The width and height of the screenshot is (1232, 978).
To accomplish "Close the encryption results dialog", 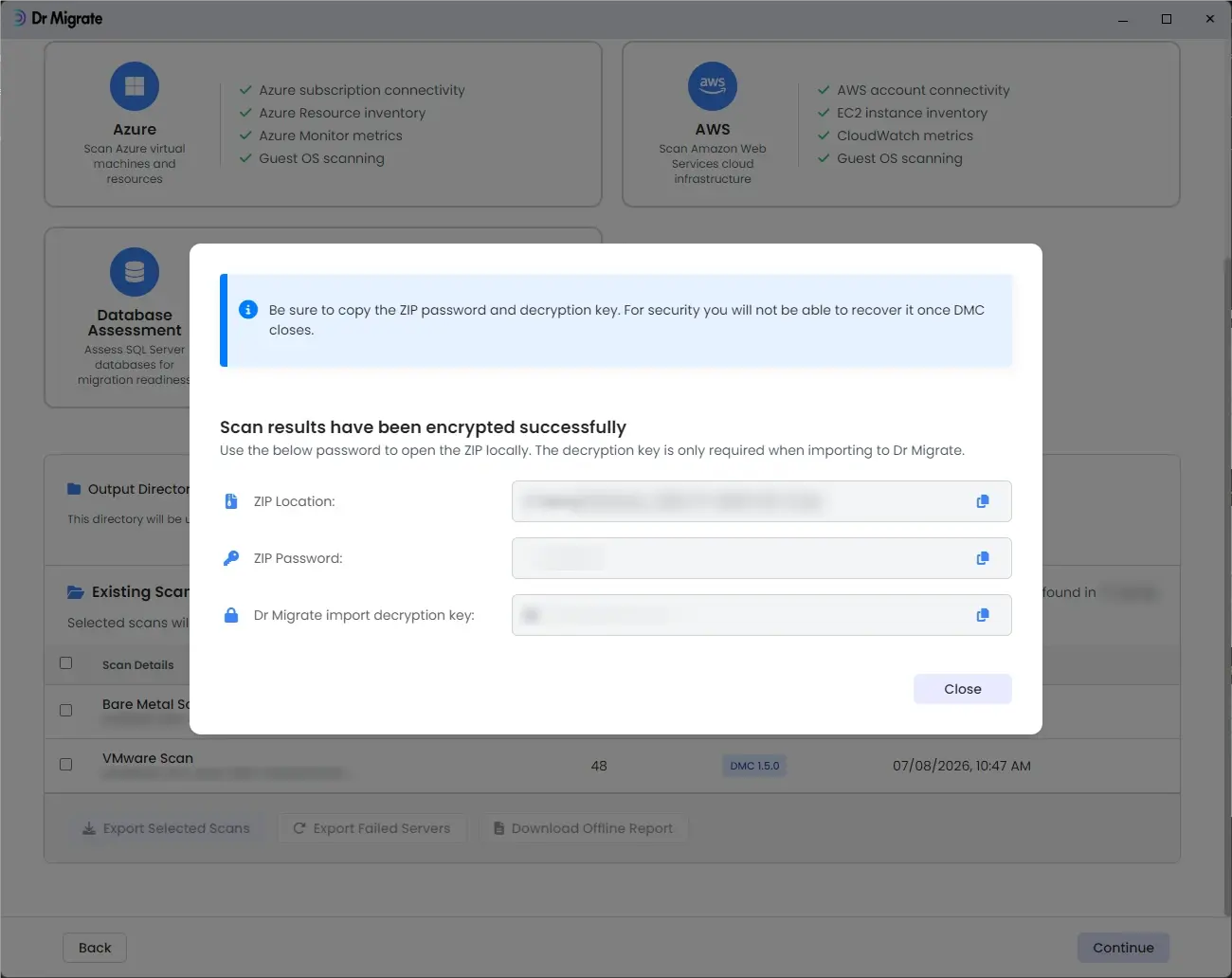I will [962, 689].
